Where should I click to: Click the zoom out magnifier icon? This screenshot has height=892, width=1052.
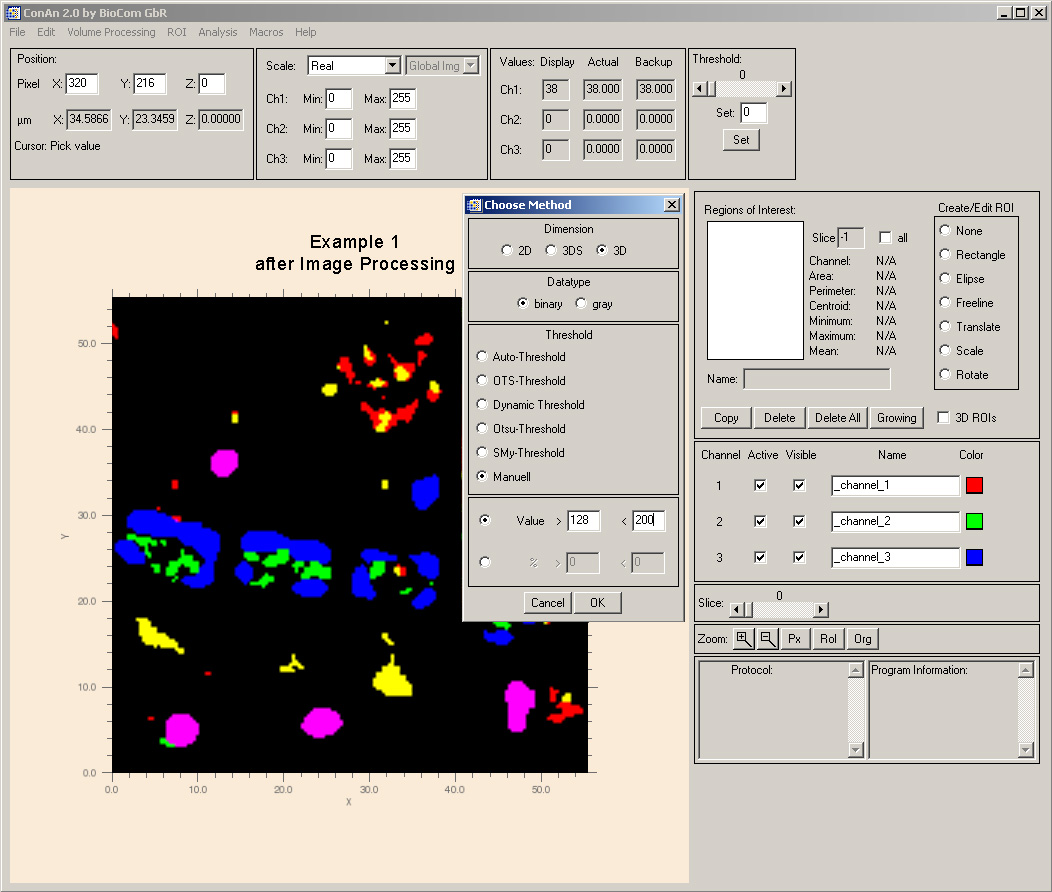(768, 638)
